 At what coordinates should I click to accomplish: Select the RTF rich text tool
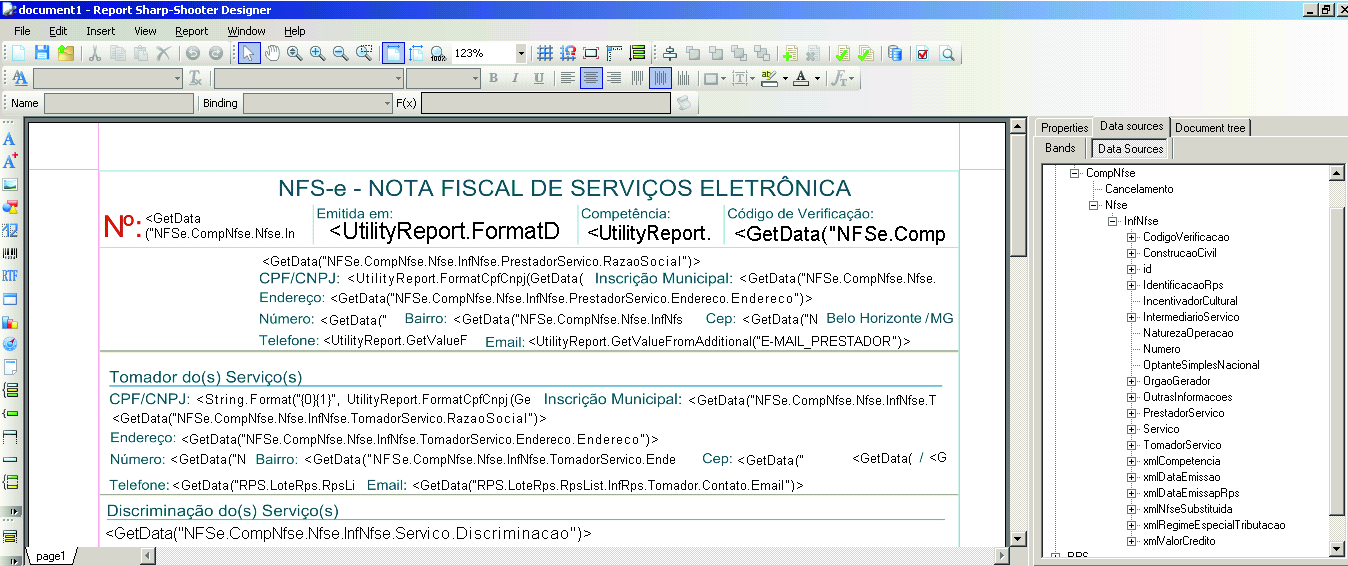coord(10,276)
